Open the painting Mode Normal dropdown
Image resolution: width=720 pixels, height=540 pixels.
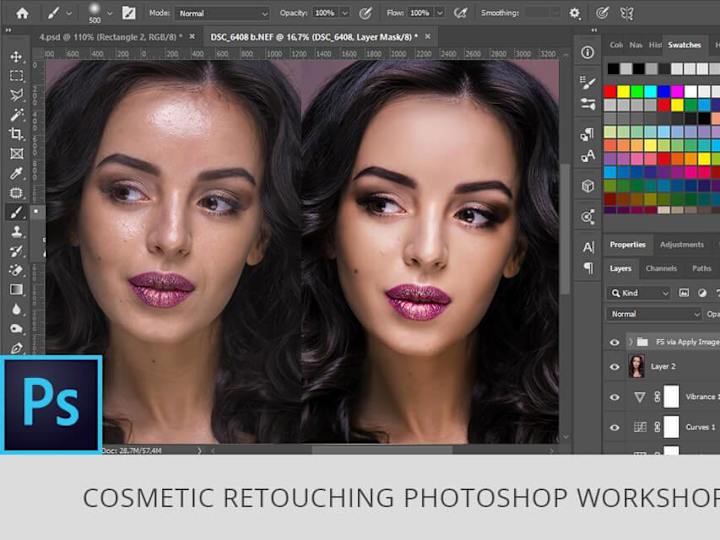[x=222, y=13]
